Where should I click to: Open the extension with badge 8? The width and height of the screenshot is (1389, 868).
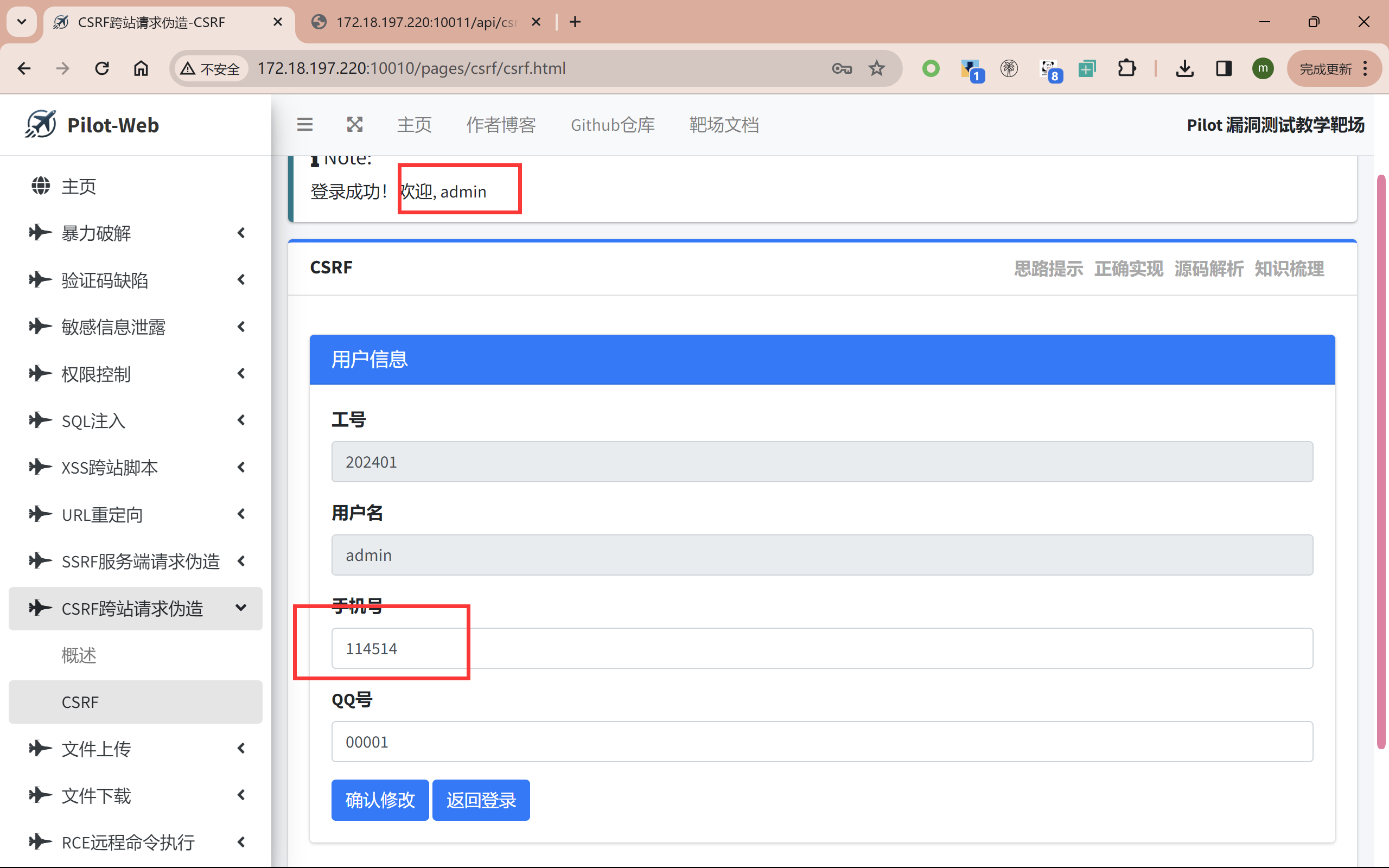pyautogui.click(x=1050, y=70)
